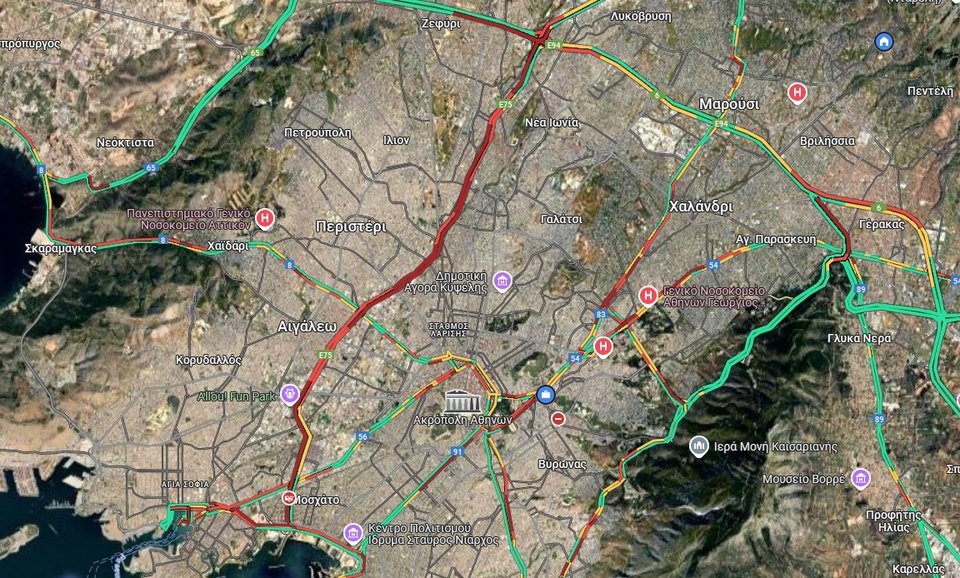Select the Χαλάνδρι place label

[x=701, y=206]
